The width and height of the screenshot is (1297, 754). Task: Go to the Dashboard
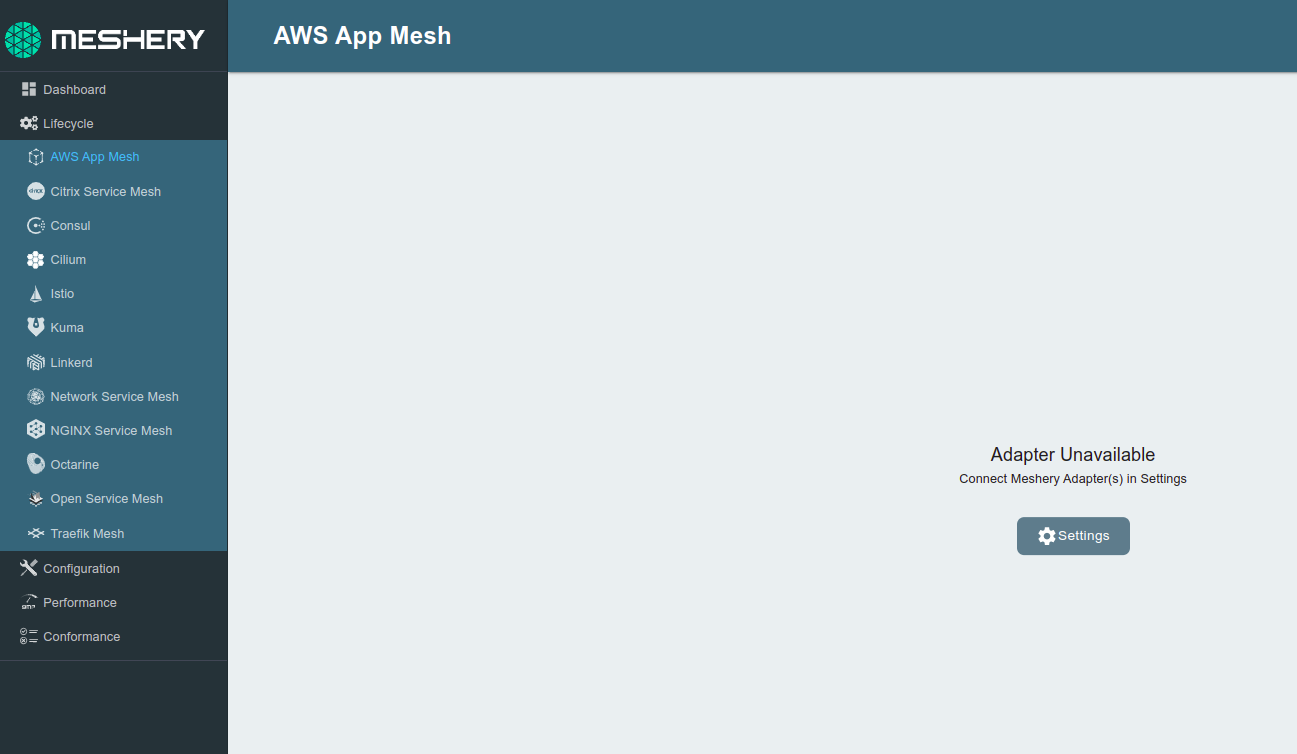(x=74, y=89)
